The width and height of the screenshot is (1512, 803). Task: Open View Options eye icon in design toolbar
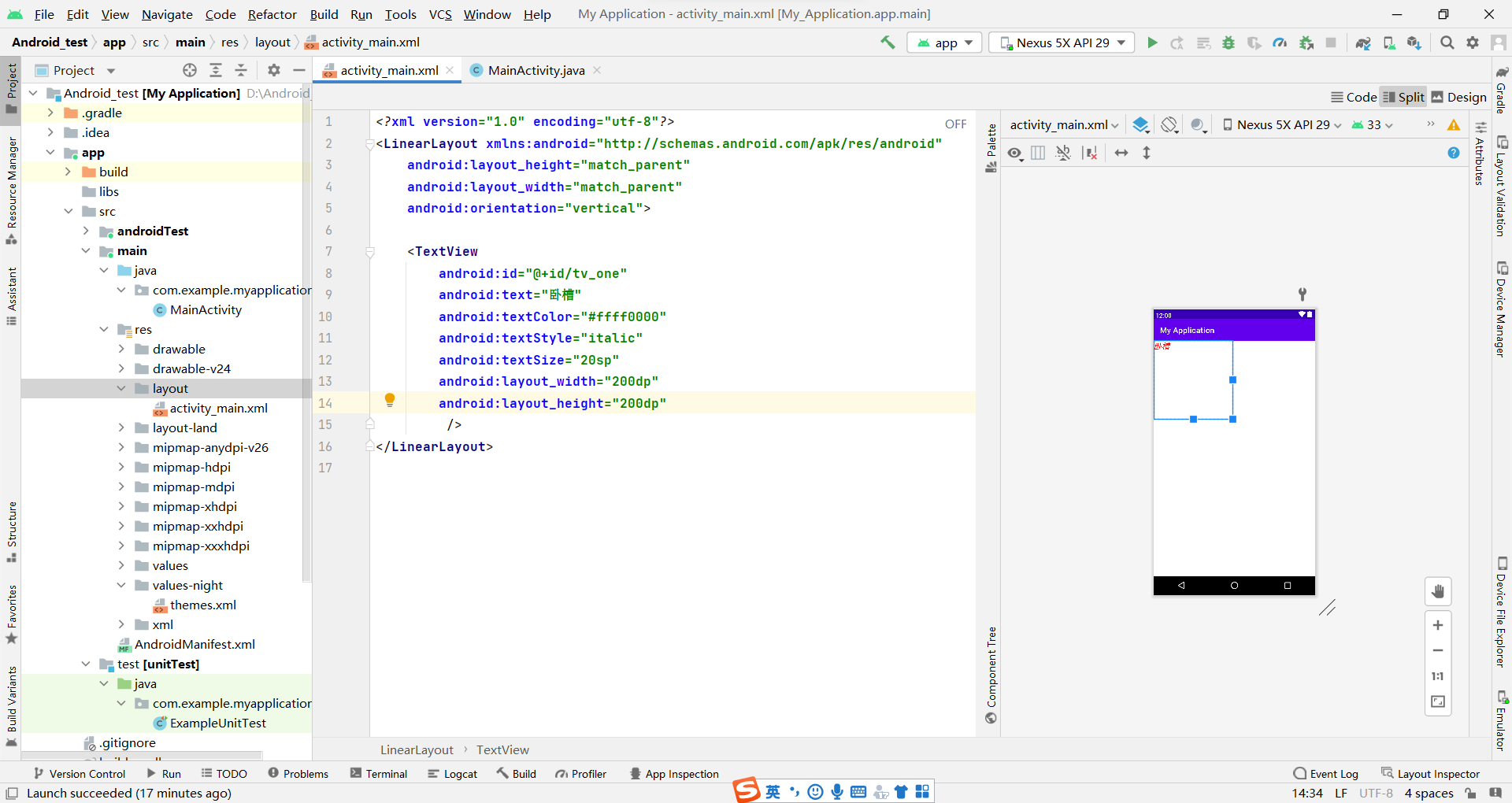coord(1015,153)
